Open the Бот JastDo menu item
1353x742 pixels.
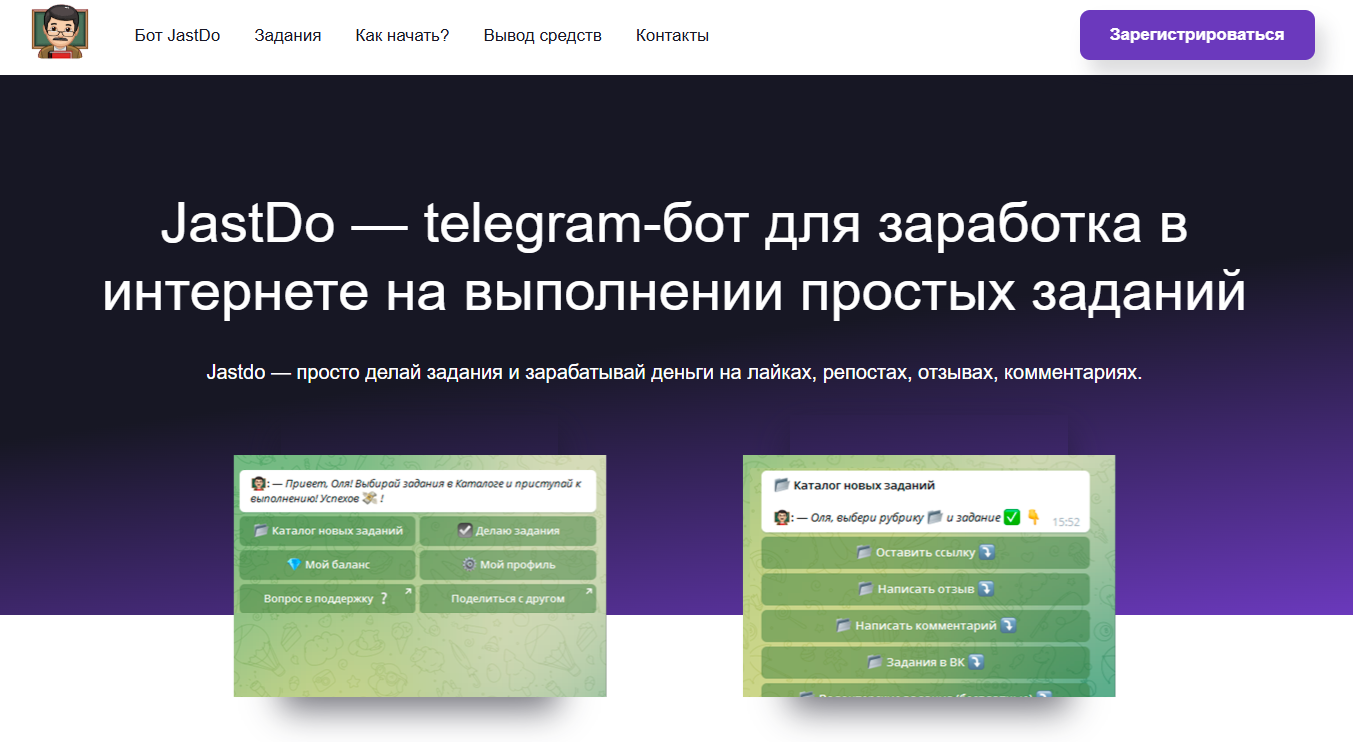tap(177, 36)
